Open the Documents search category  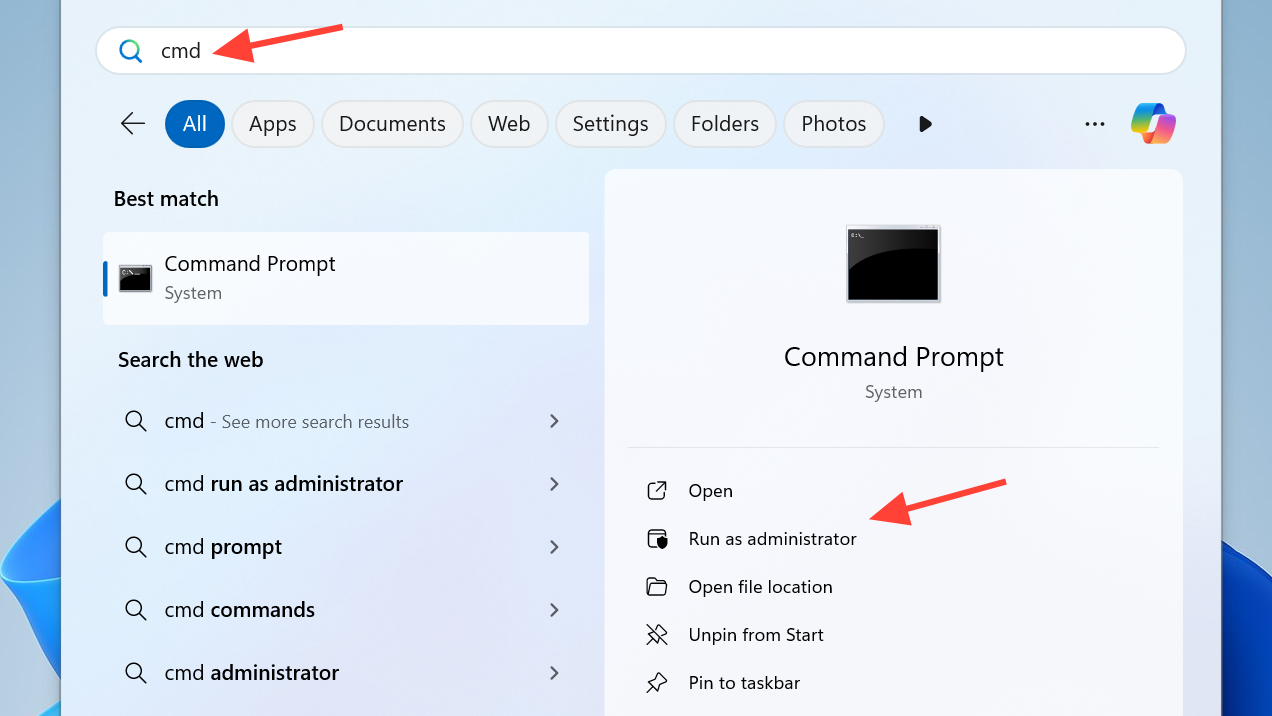(392, 123)
